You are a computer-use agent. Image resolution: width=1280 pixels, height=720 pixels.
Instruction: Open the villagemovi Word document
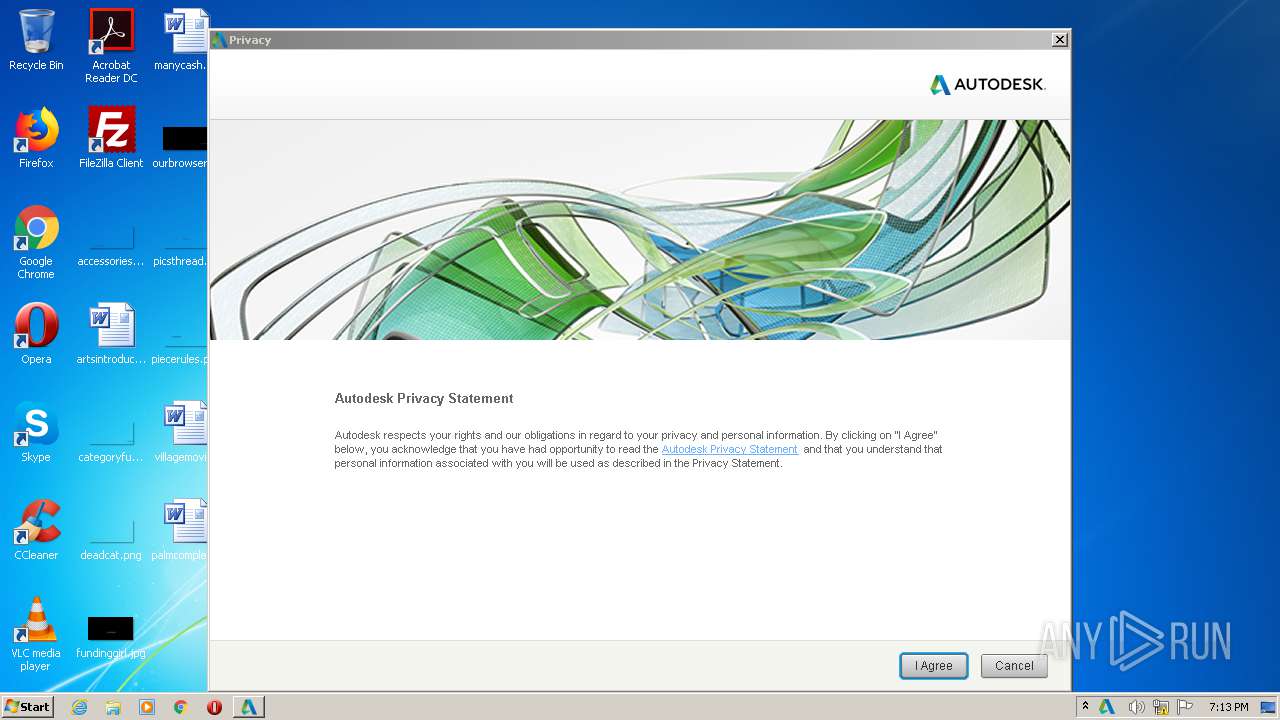(x=180, y=432)
